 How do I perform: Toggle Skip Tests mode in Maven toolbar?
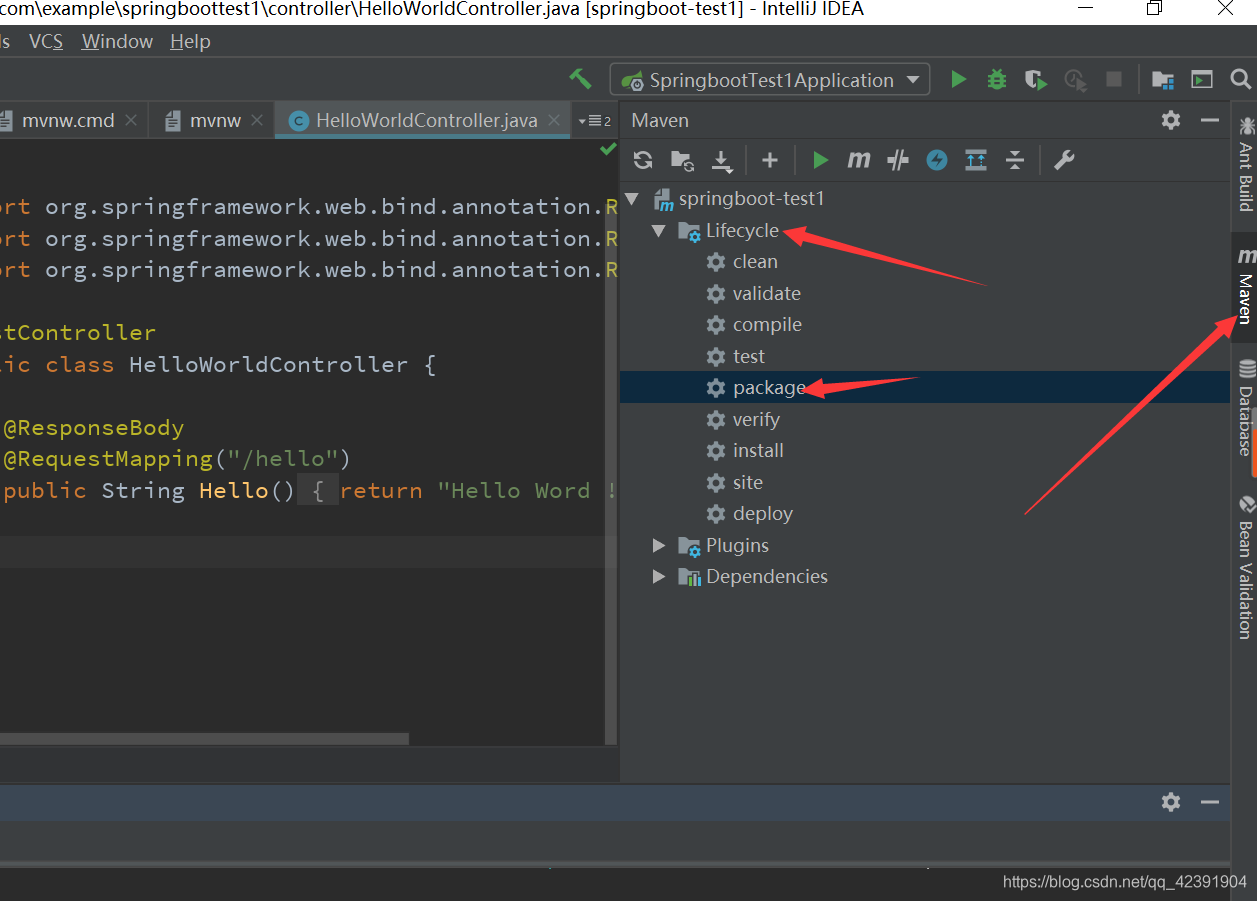tap(898, 160)
